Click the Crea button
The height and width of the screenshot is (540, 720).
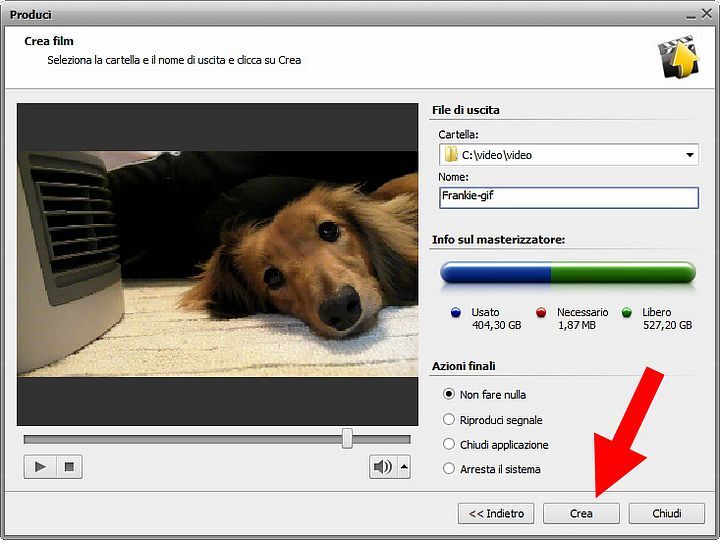point(581,513)
